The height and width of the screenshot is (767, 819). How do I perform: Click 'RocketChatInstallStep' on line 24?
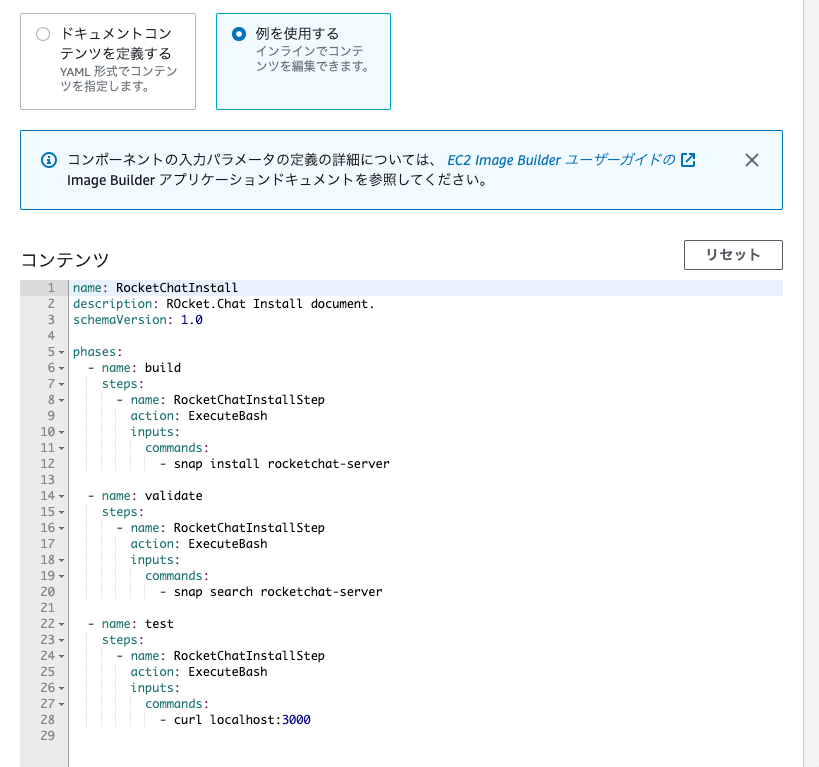click(249, 656)
